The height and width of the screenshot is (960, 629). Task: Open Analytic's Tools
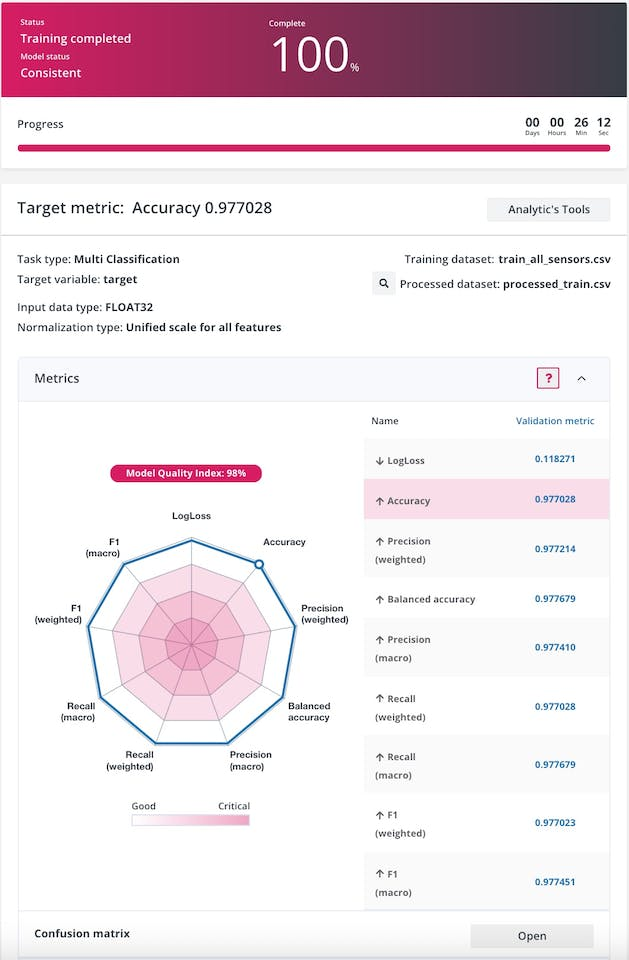[548, 209]
